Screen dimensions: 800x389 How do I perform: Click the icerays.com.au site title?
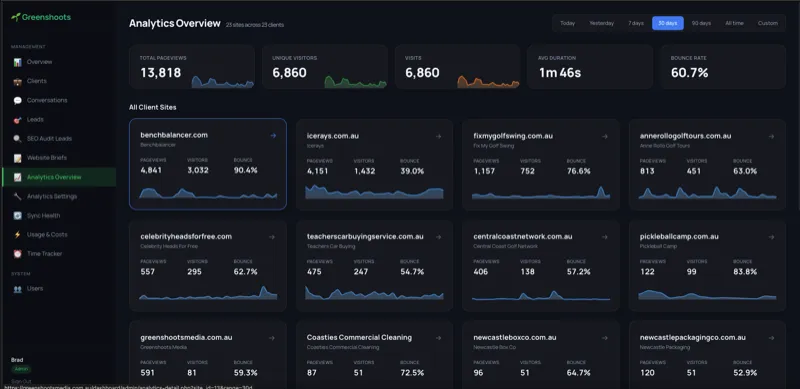(333, 136)
